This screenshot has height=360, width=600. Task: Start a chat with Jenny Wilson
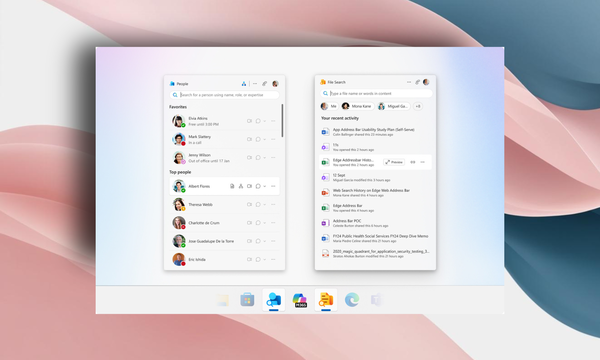coord(258,158)
